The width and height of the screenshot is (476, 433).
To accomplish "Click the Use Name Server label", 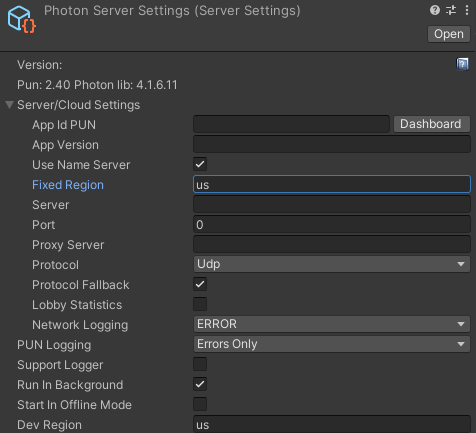I will pyautogui.click(x=81, y=165).
